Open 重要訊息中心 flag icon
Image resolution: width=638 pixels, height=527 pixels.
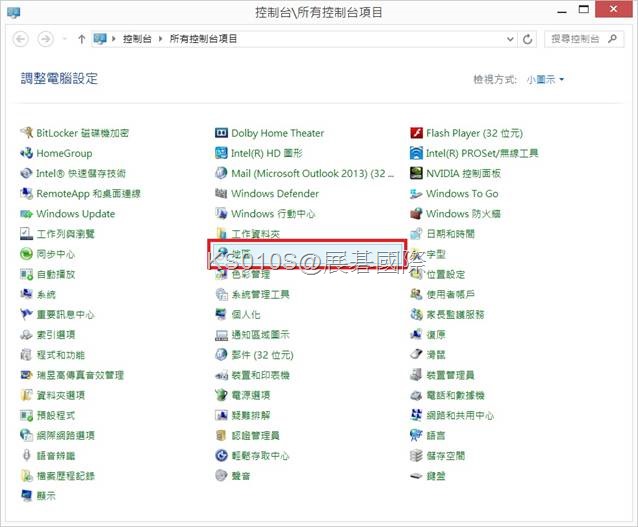(x=27, y=314)
